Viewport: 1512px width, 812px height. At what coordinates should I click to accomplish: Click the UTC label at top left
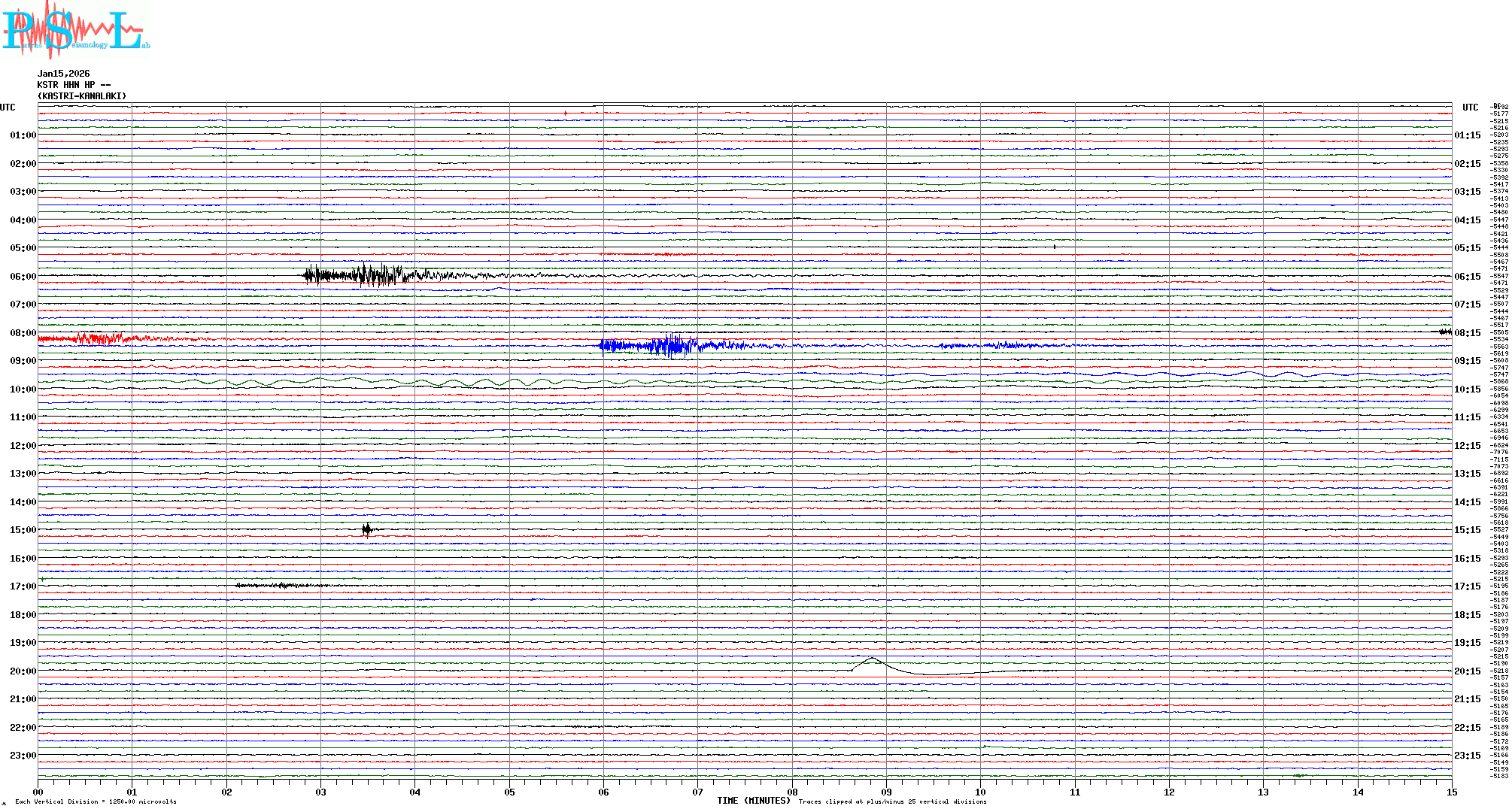coord(8,108)
